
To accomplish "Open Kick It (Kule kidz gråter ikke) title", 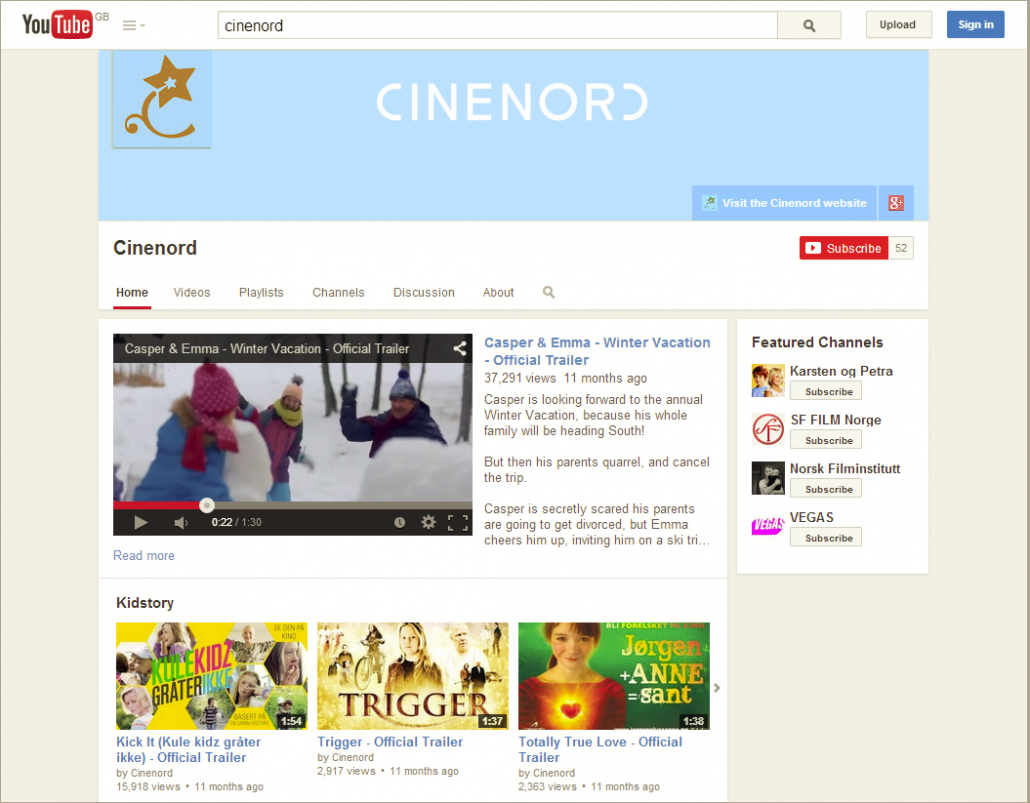I will 189,750.
